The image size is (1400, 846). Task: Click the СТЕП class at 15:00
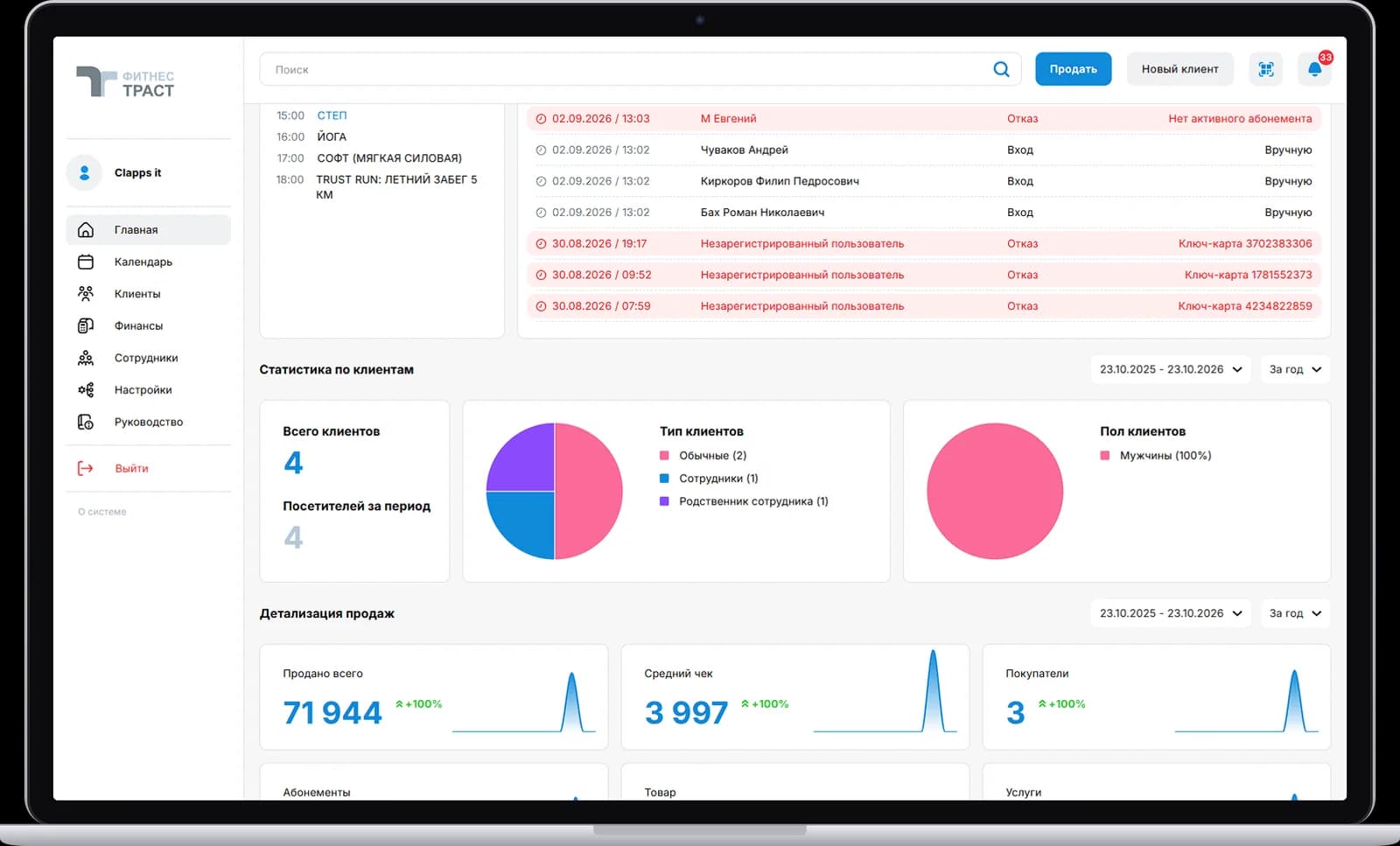[x=332, y=115]
